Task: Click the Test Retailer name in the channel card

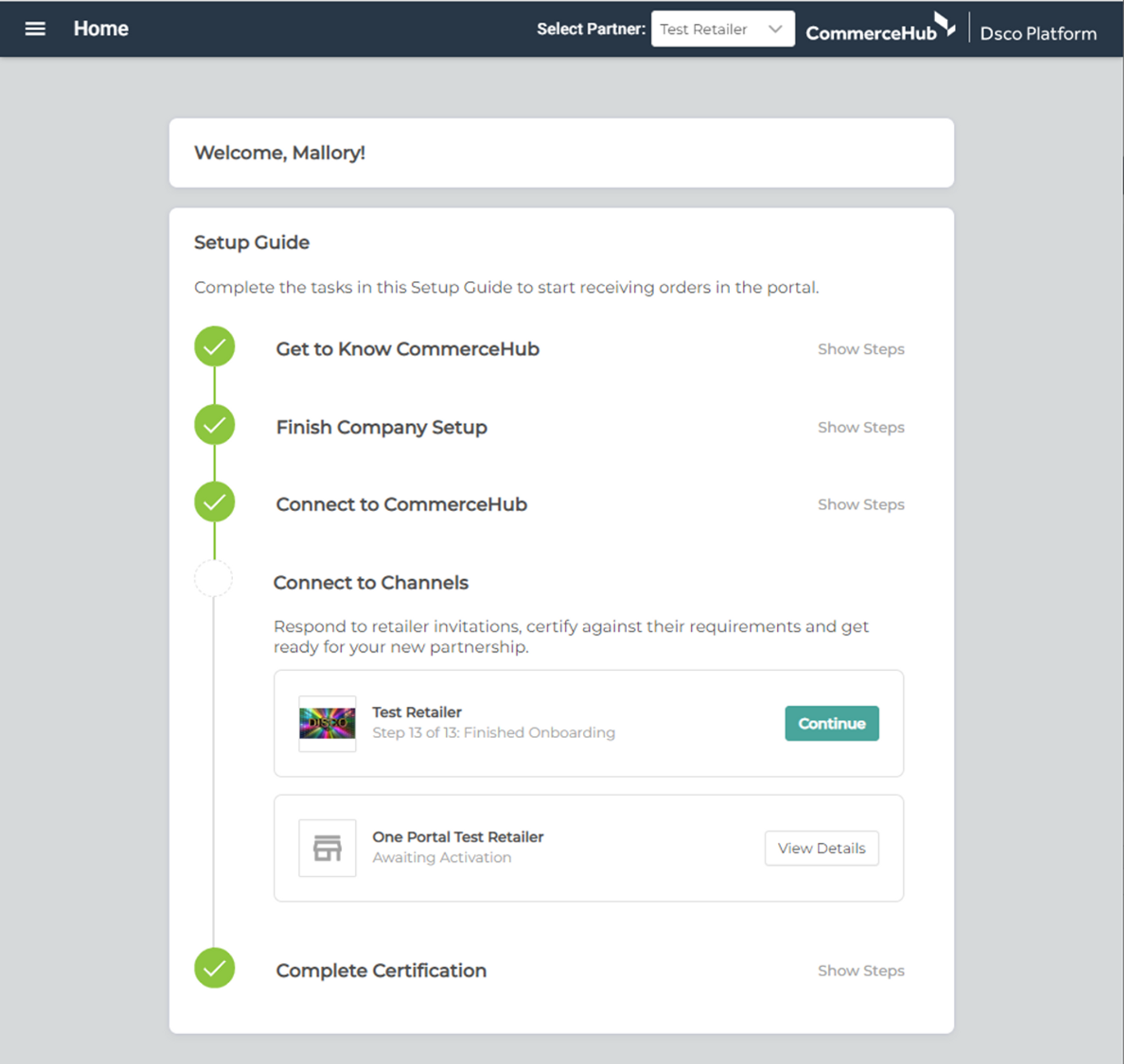Action: pyautogui.click(x=417, y=712)
